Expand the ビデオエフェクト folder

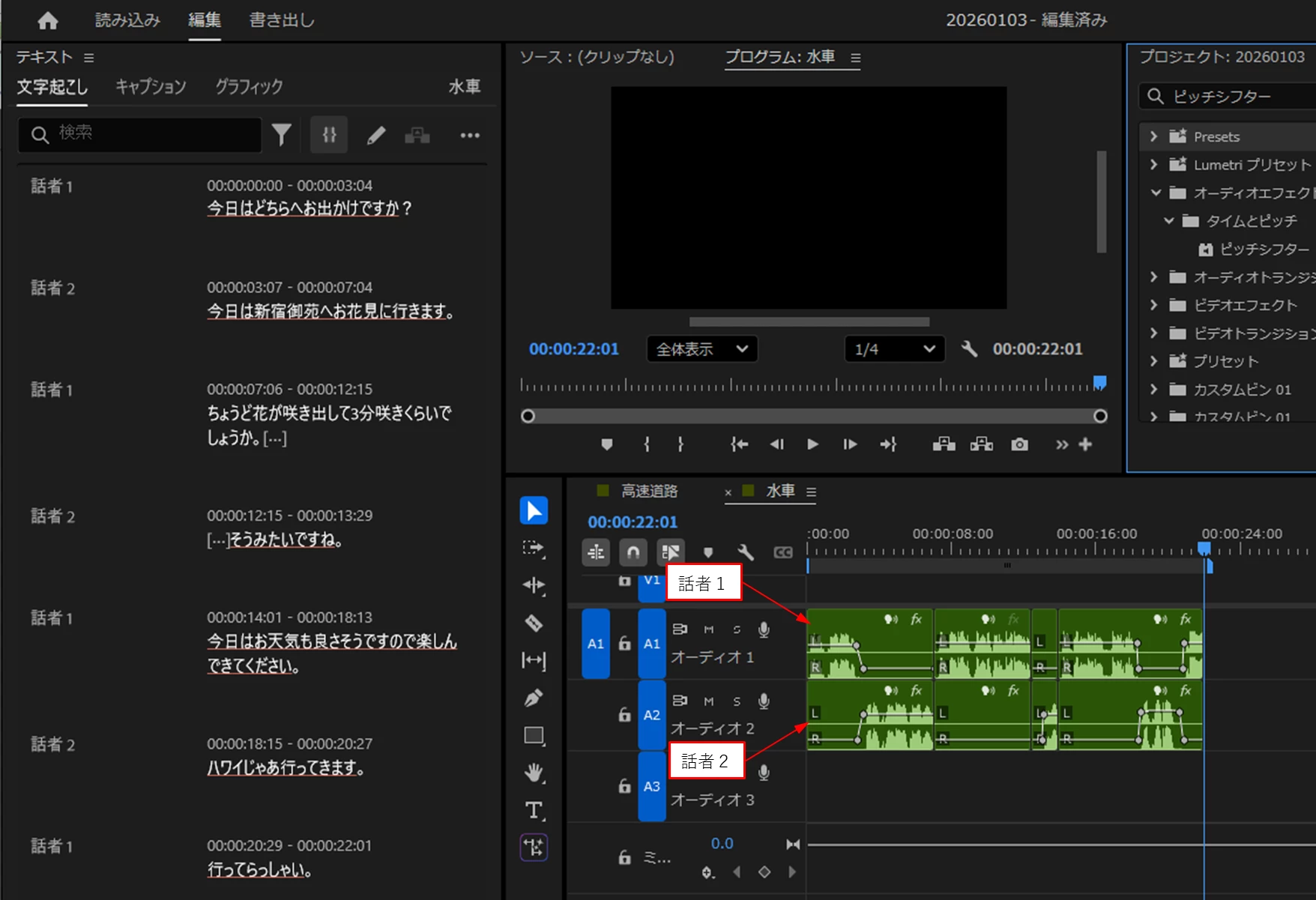[x=1154, y=305]
